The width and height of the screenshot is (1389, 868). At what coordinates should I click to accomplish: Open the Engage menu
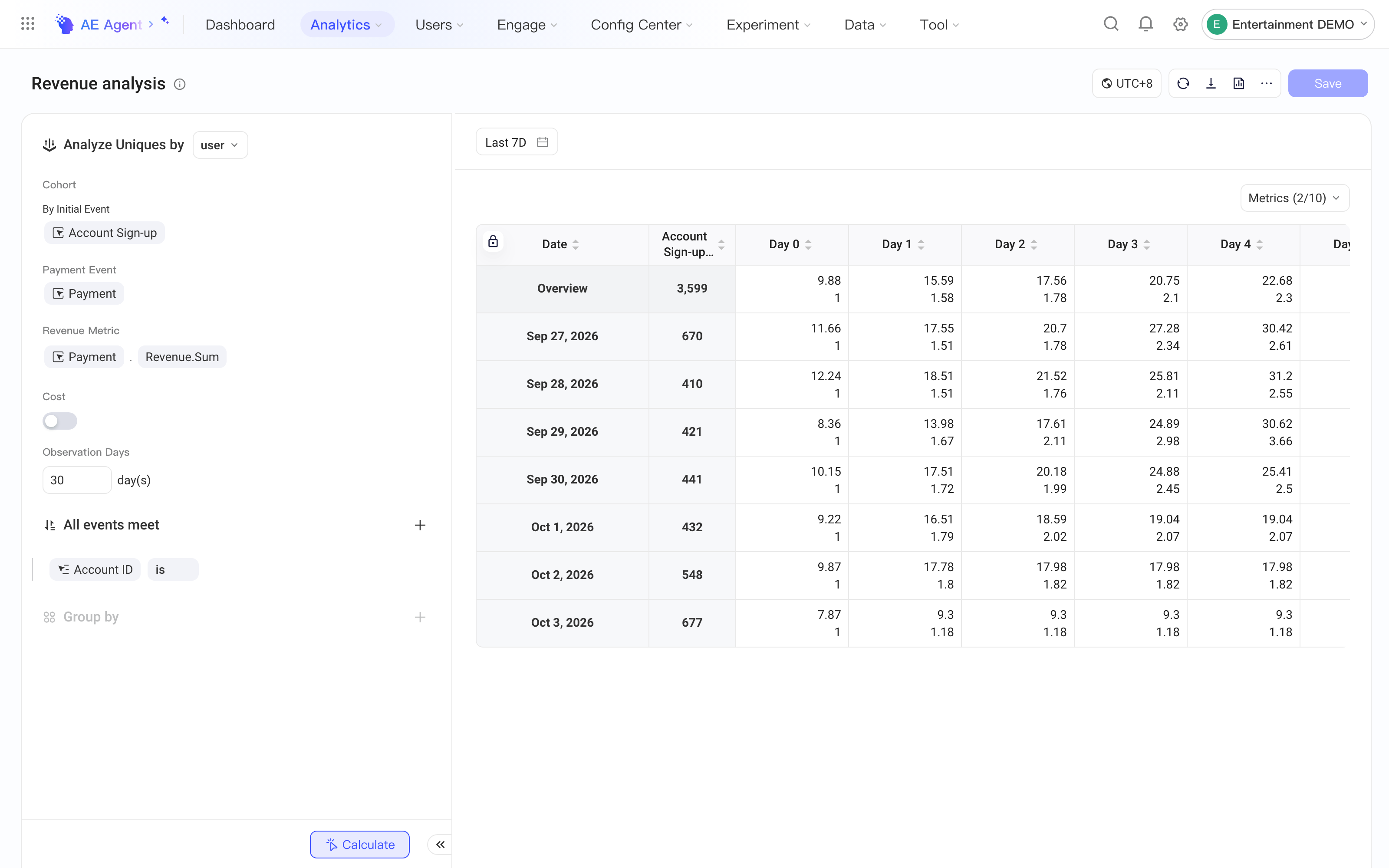pos(527,25)
